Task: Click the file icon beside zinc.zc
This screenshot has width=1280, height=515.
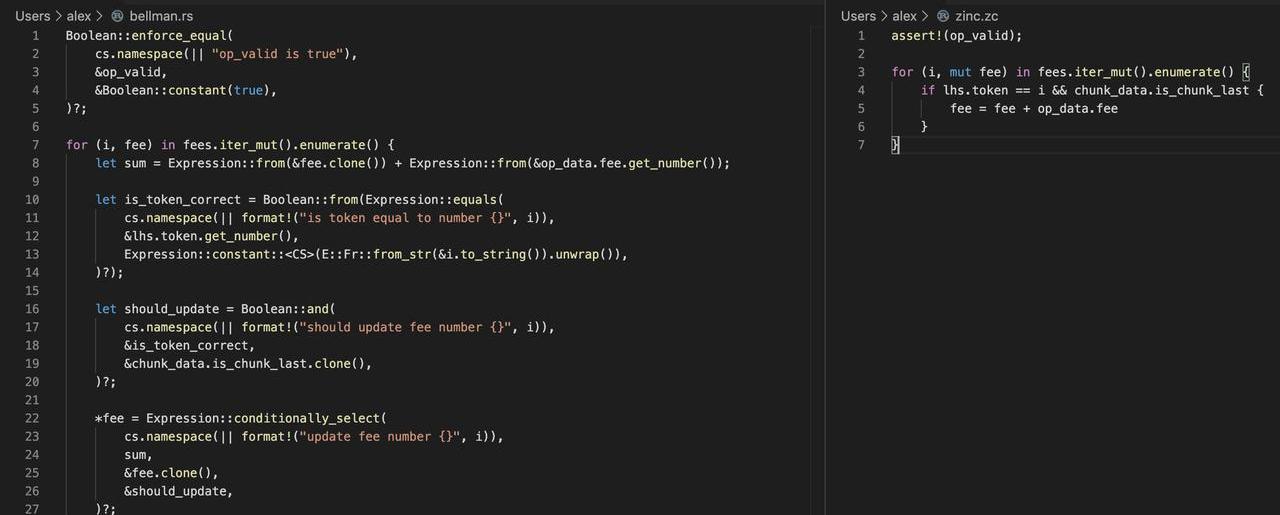Action: (943, 16)
